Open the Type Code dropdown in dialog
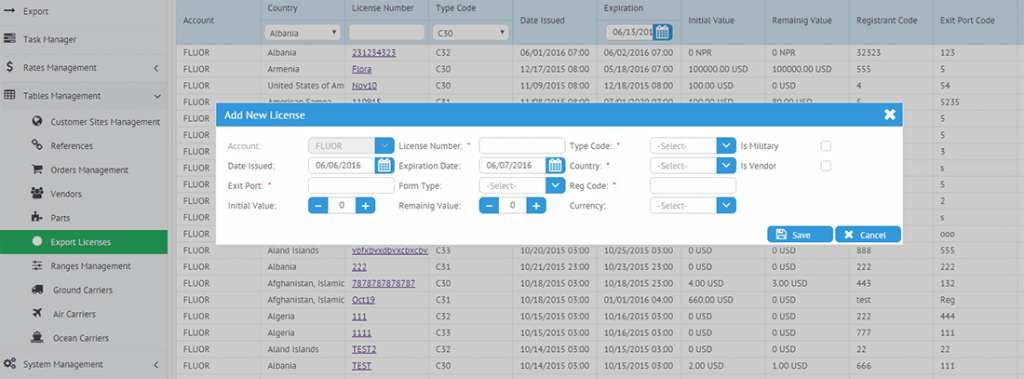 click(693, 146)
